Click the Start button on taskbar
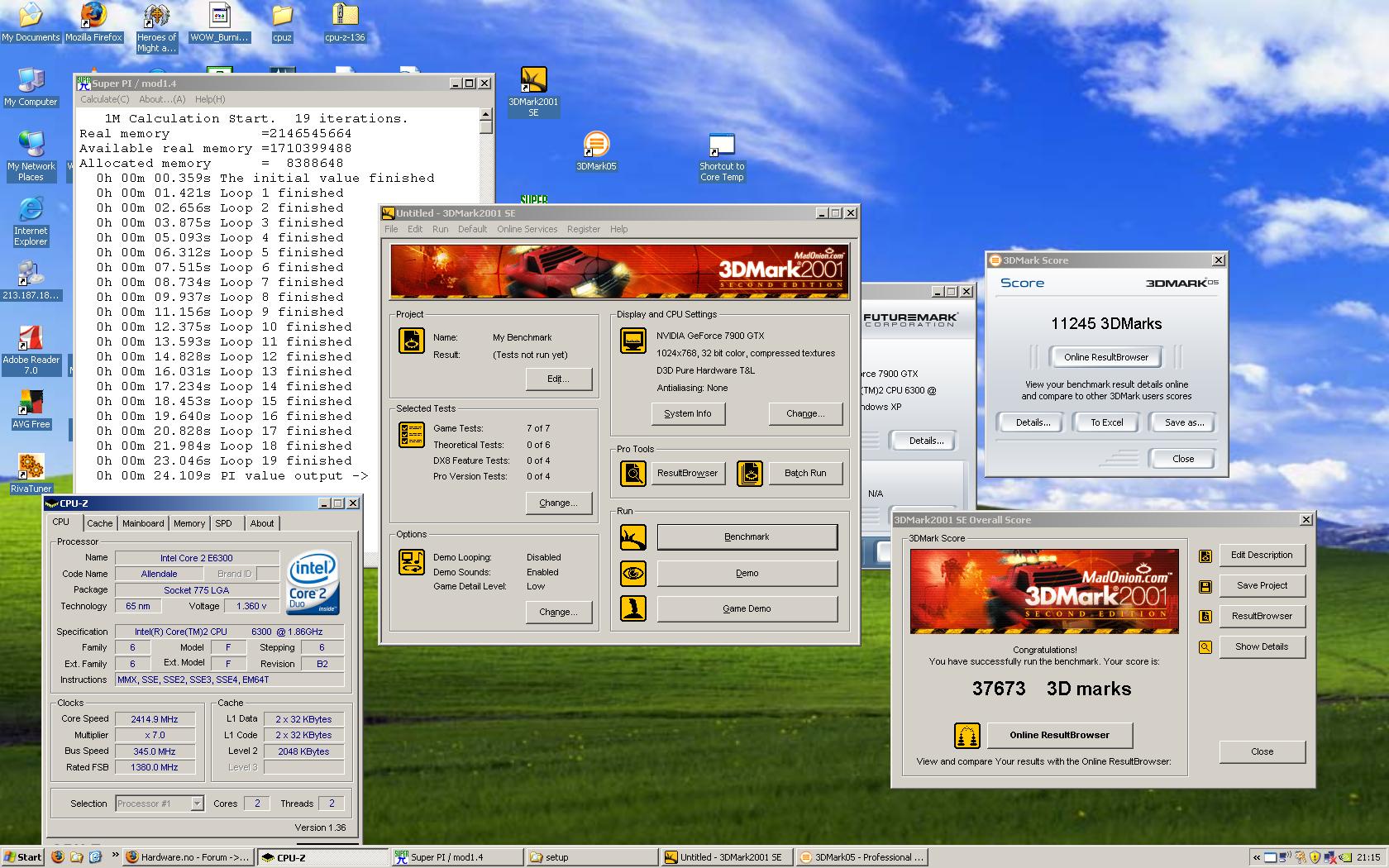This screenshot has width=1389, height=868. pyautogui.click(x=22, y=857)
